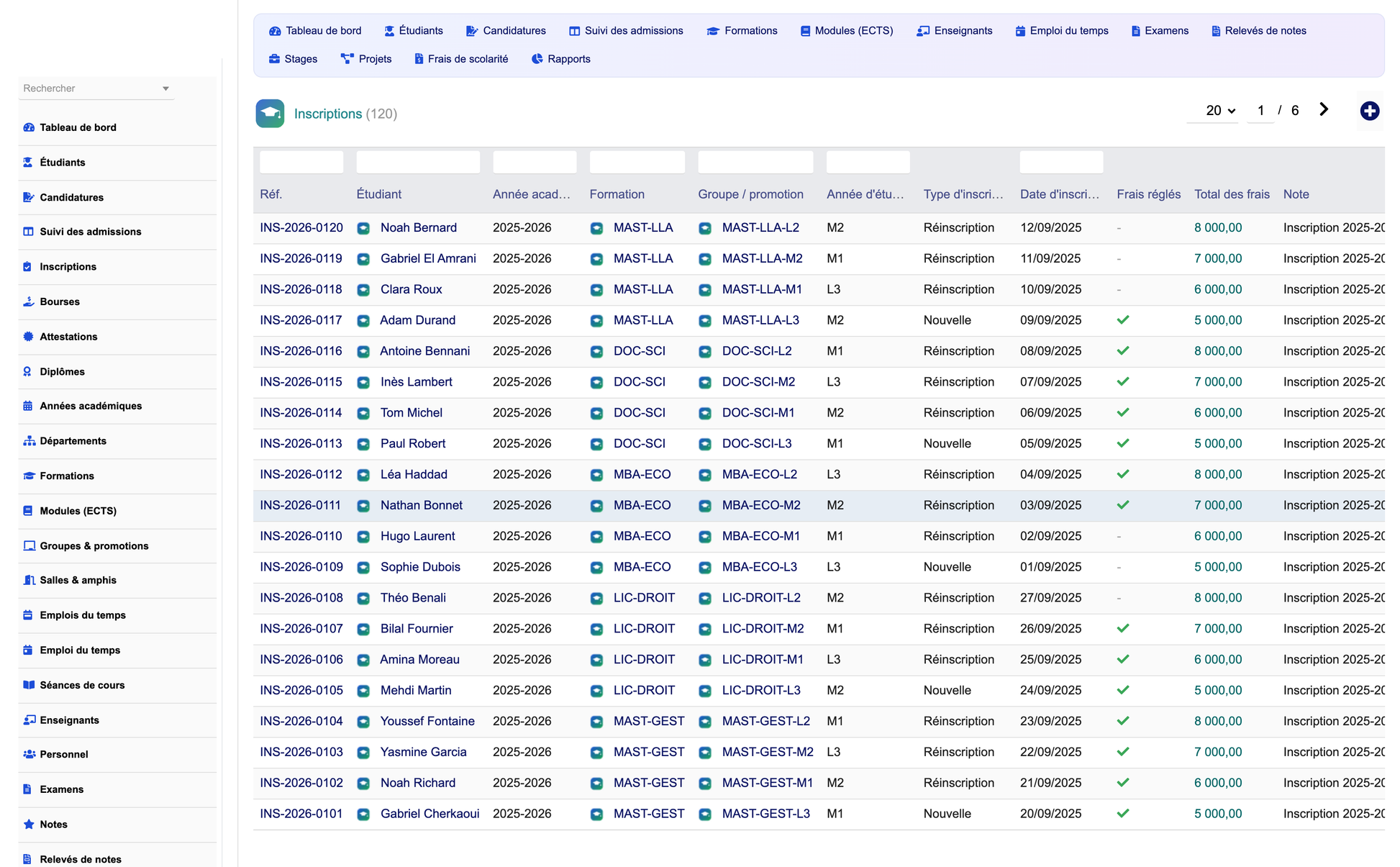Click the student icon beside Noah Bernard
The height and width of the screenshot is (867, 1400).
point(364,228)
